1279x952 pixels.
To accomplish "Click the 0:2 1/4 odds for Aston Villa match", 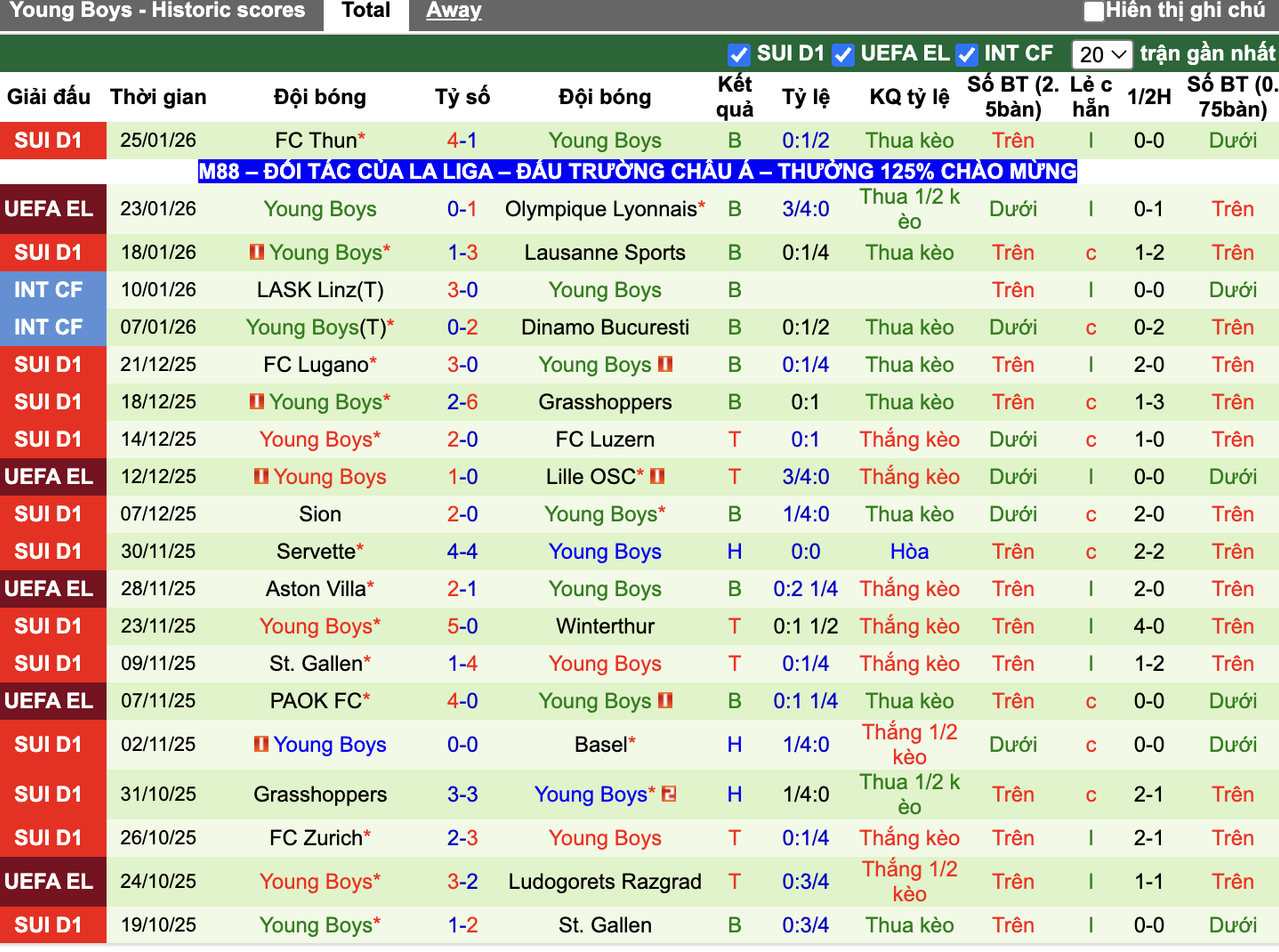I will [x=806, y=589].
